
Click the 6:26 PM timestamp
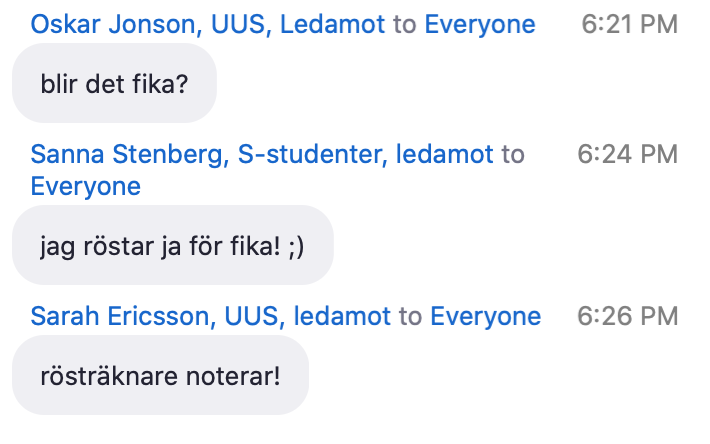627,316
